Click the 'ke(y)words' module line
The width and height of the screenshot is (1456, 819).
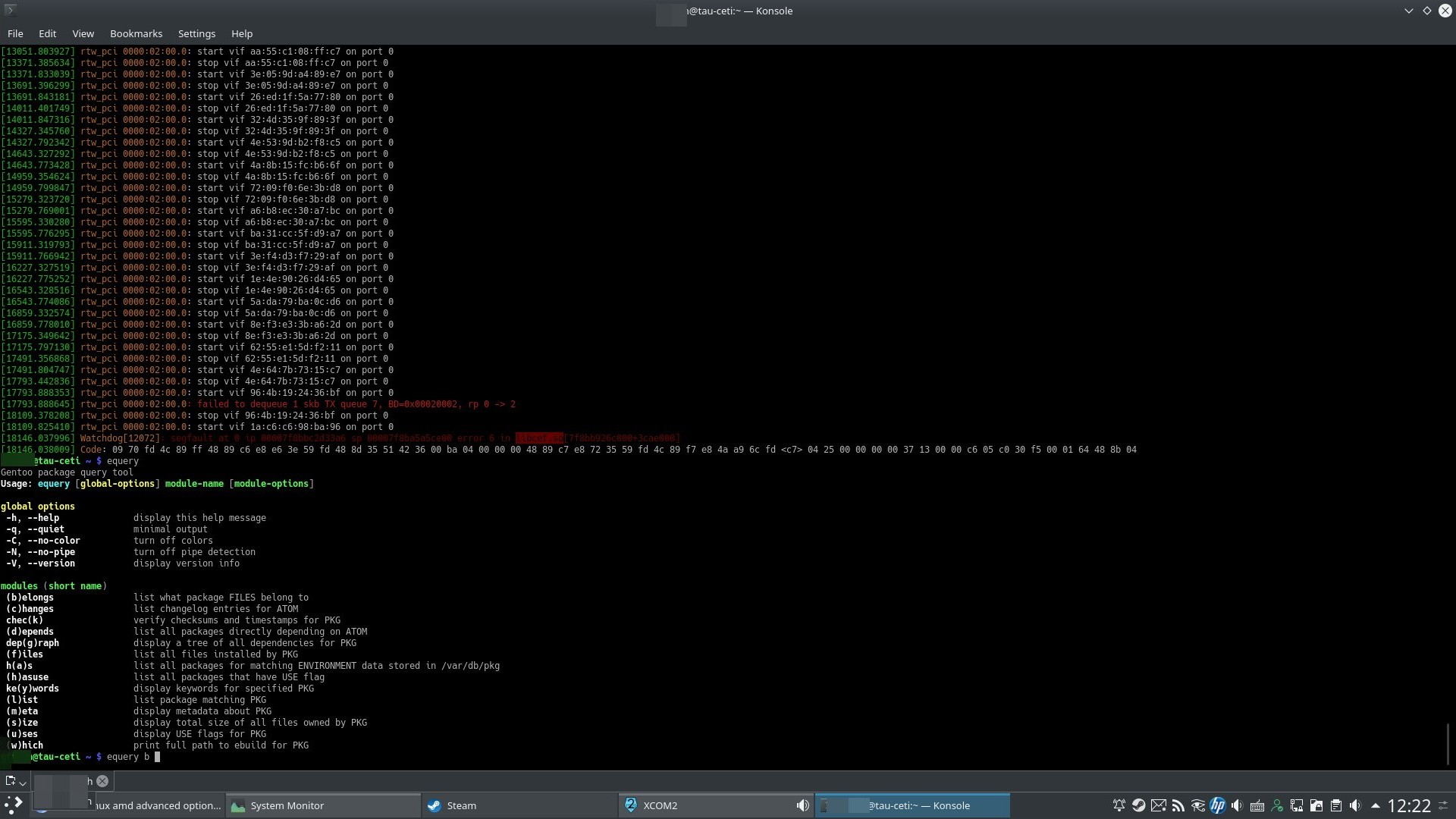(159, 689)
